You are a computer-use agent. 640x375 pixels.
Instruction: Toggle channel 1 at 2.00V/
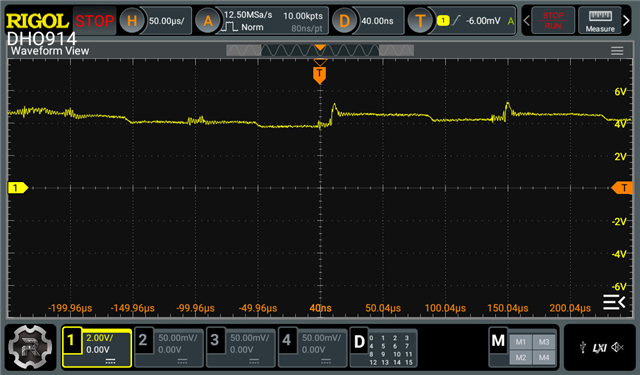[97, 348]
